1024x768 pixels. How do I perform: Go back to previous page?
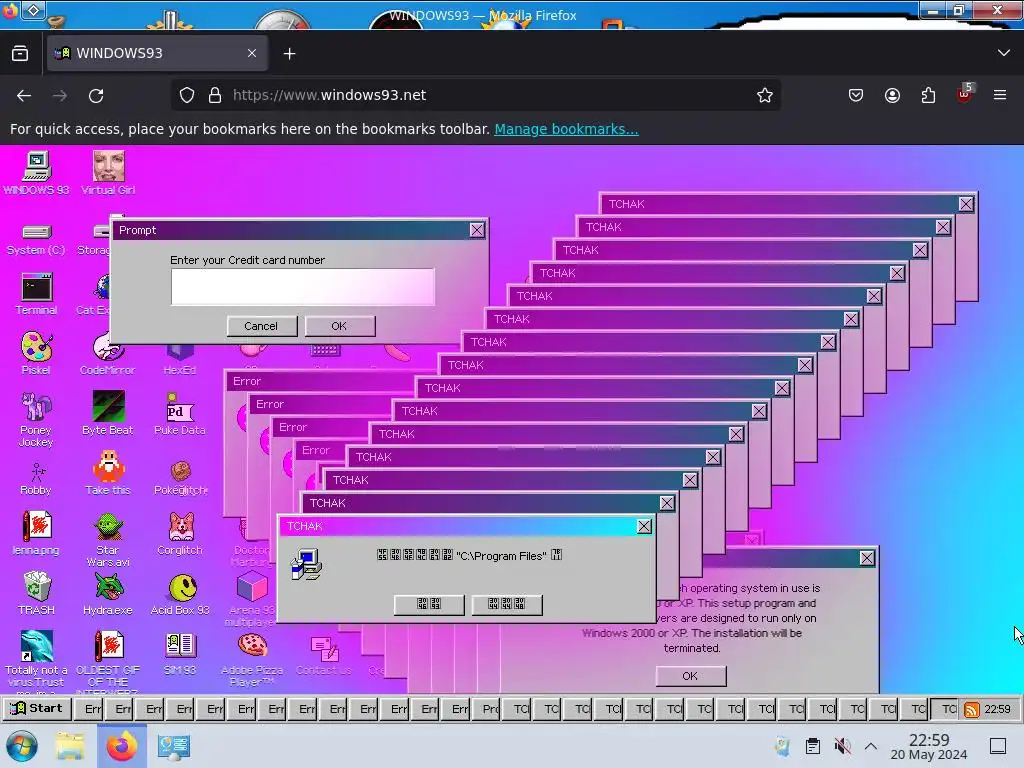pos(24,95)
